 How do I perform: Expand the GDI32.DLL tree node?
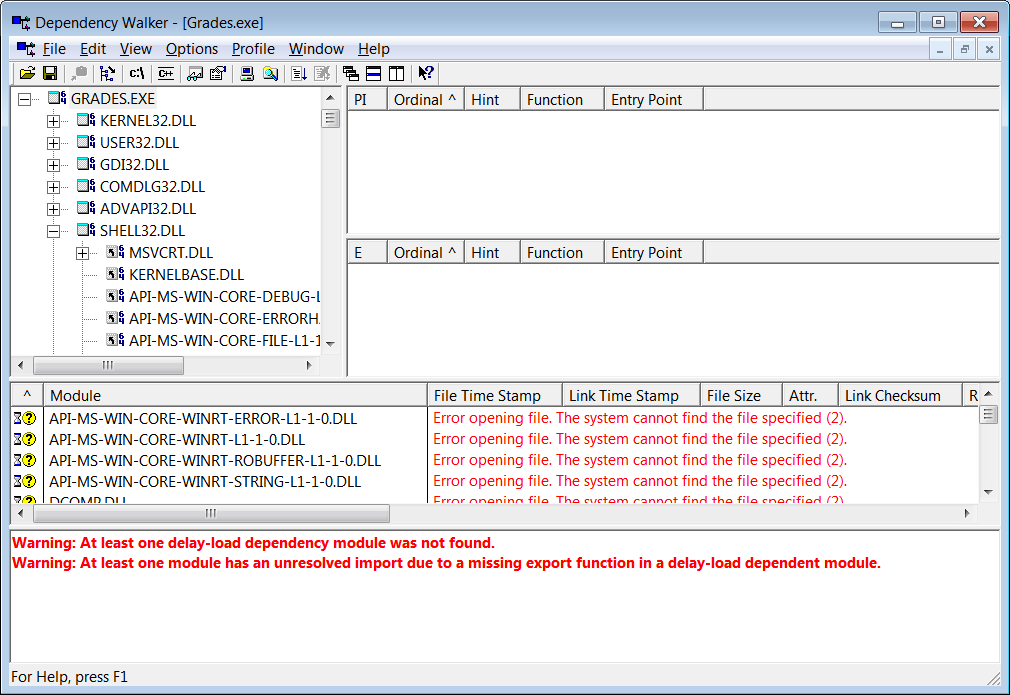(x=53, y=165)
